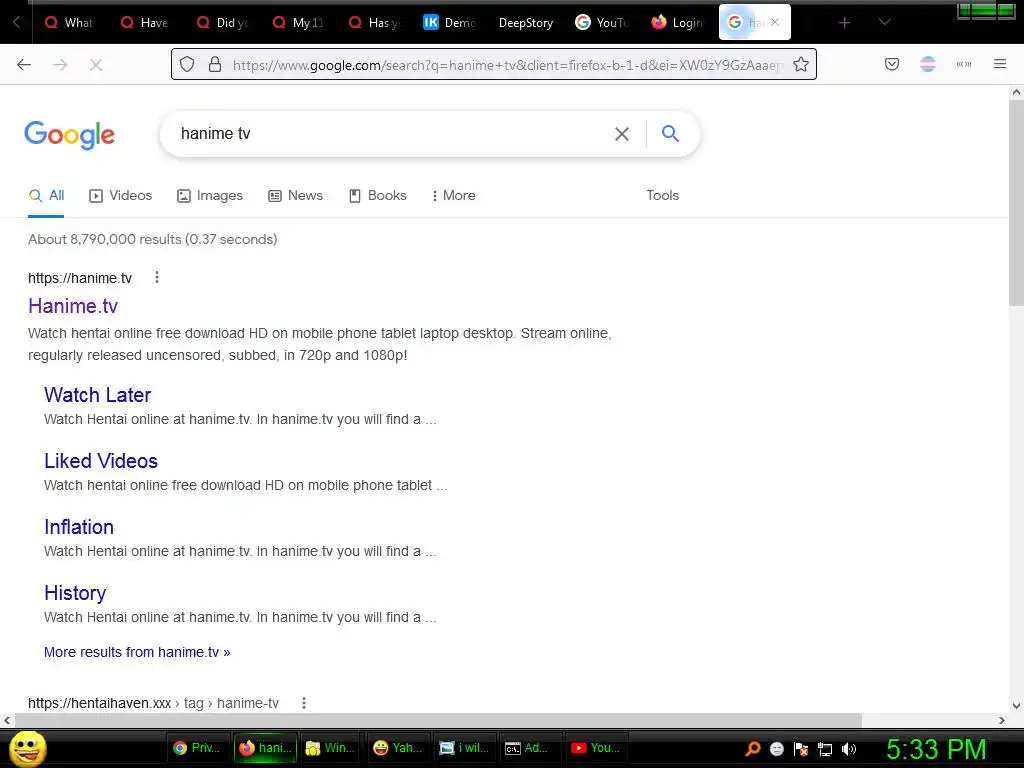Click the browser Forward arrow

tap(60, 64)
